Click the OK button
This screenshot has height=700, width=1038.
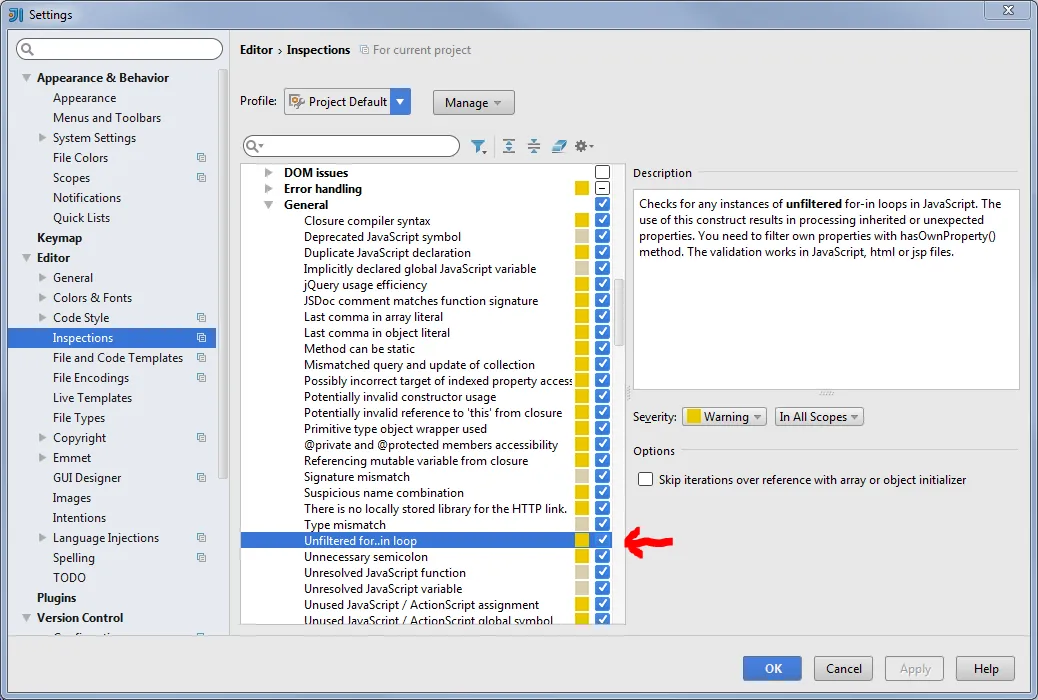[x=772, y=669]
